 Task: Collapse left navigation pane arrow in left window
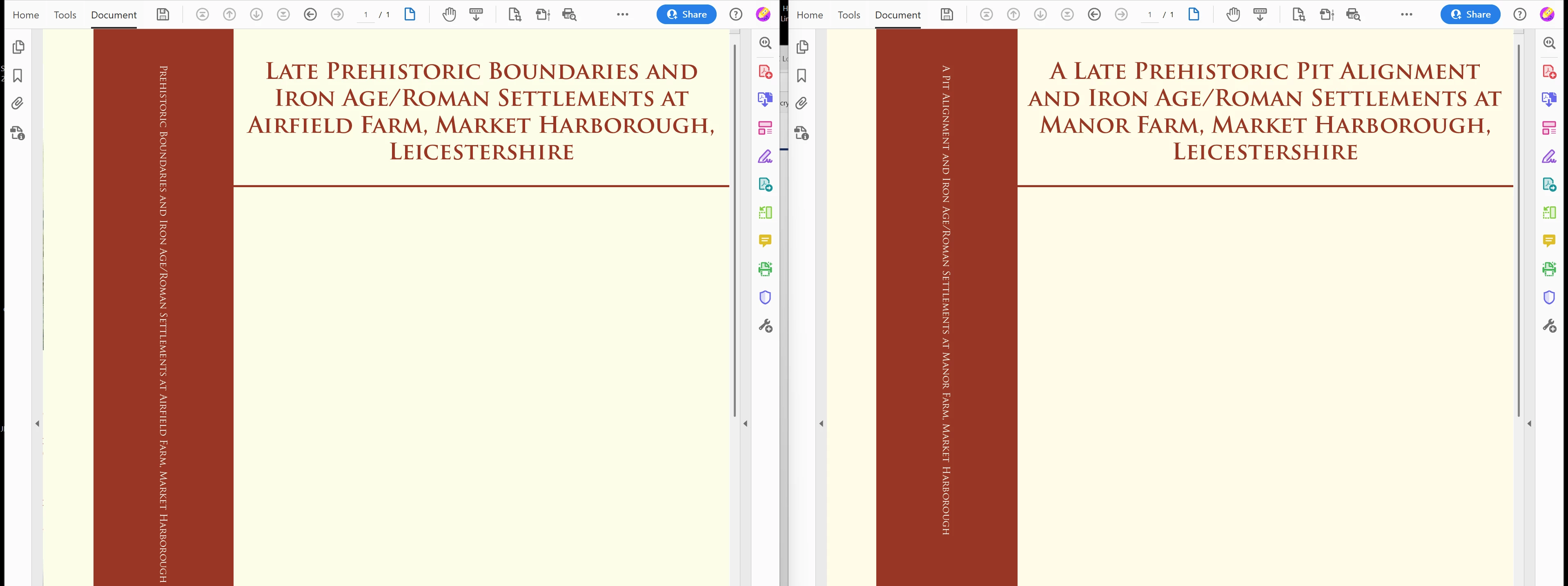click(37, 423)
